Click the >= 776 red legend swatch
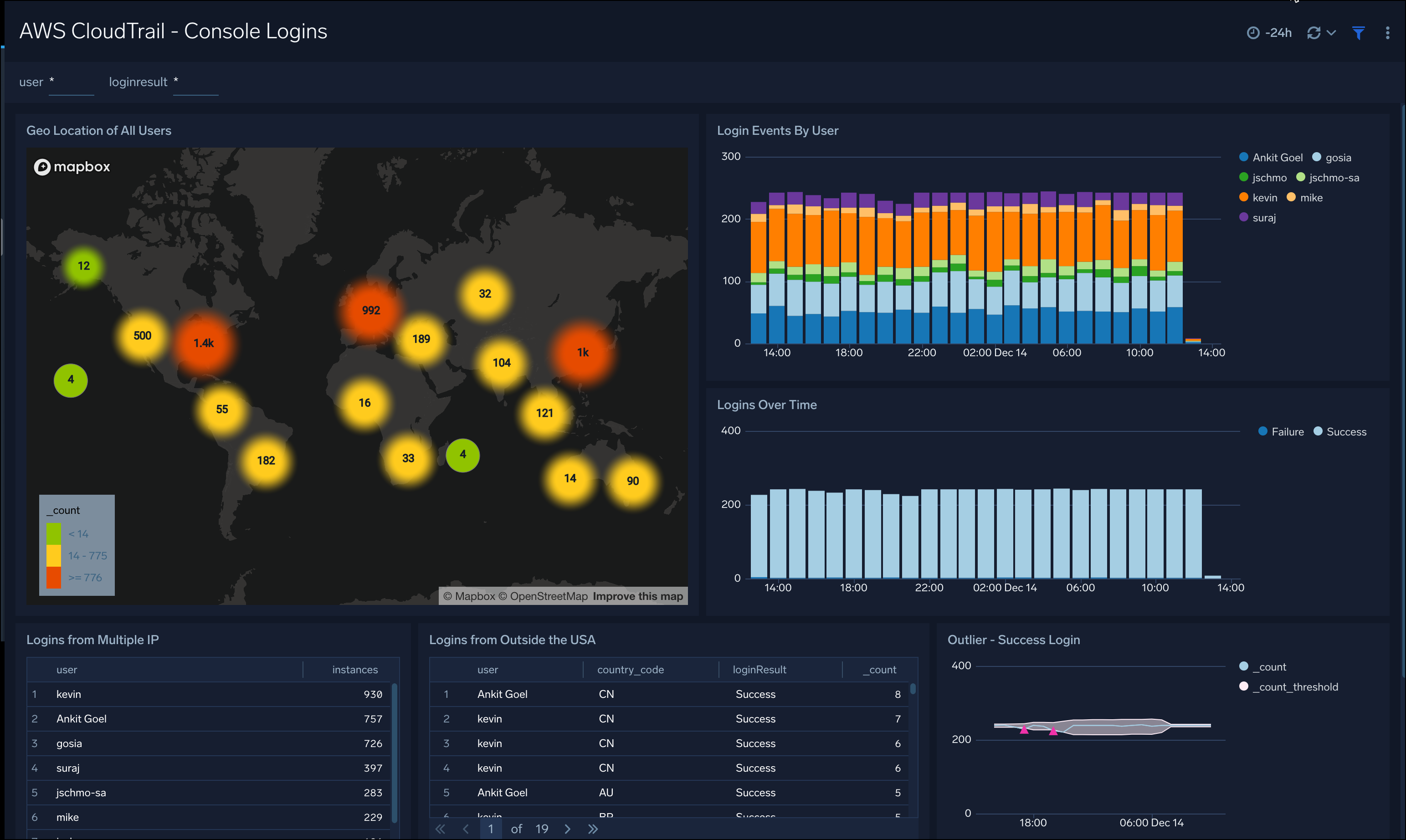This screenshot has height=840, width=1406. [x=54, y=577]
